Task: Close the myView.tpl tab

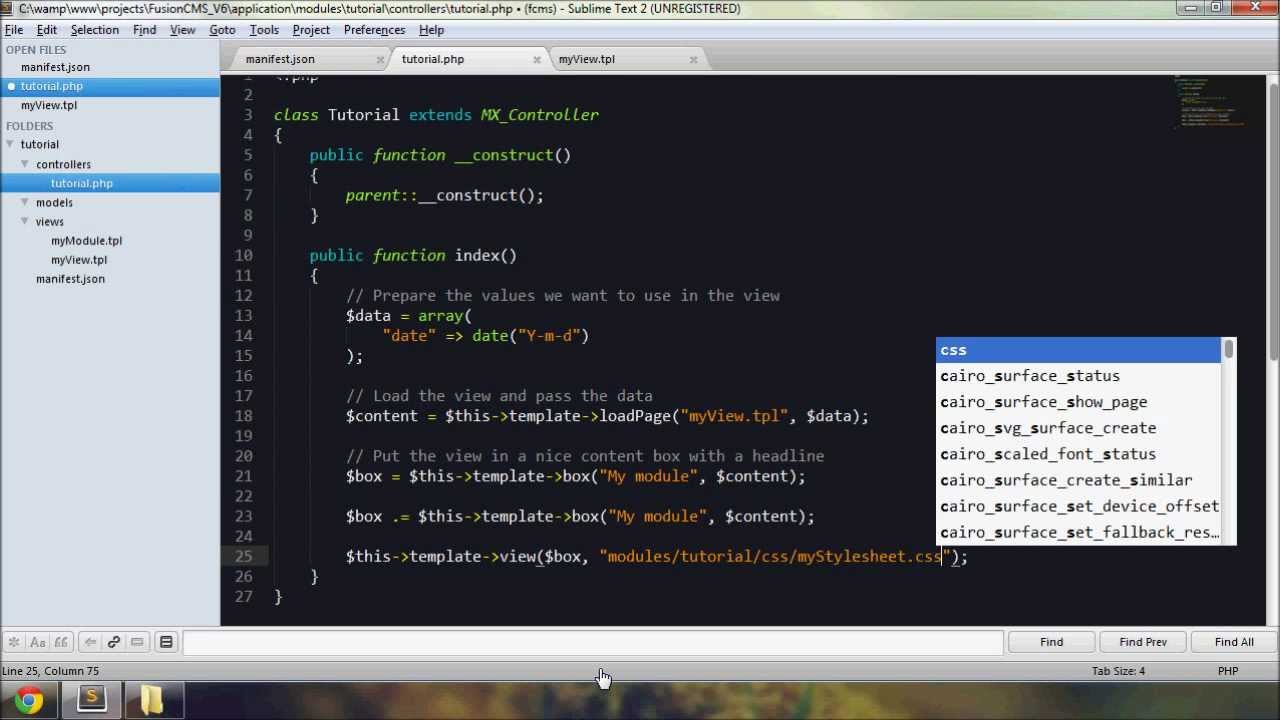Action: point(693,60)
